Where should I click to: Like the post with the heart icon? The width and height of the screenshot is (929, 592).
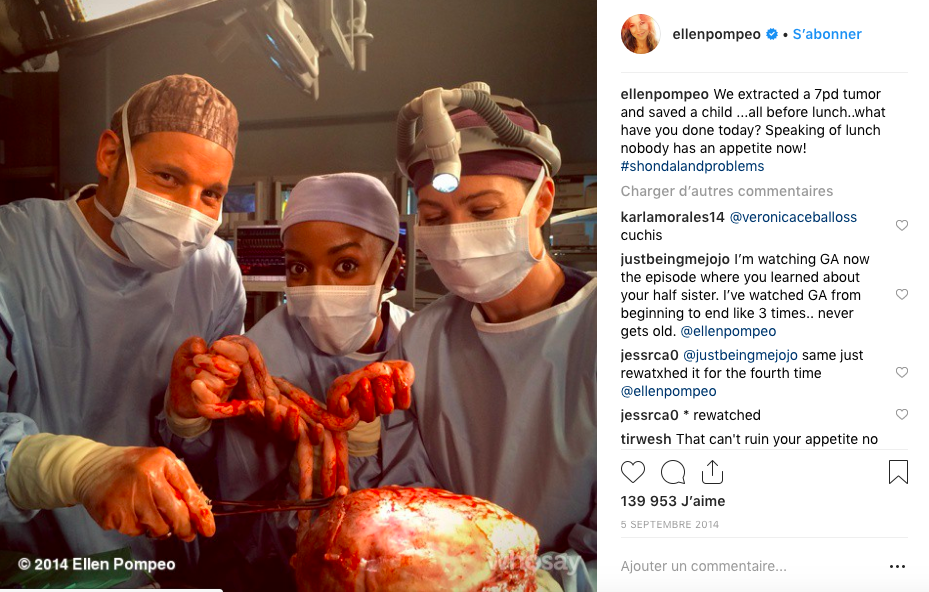tap(632, 472)
